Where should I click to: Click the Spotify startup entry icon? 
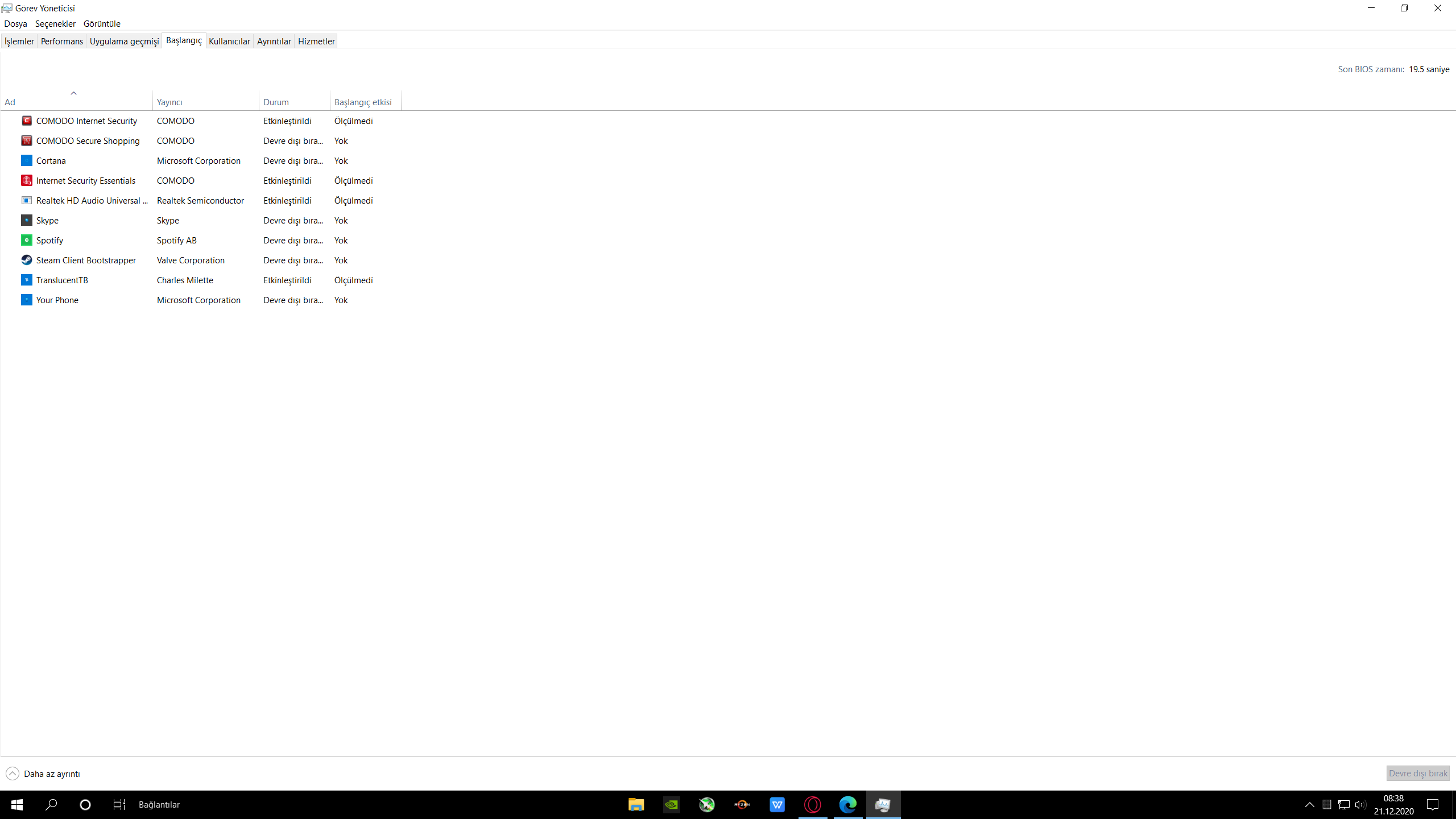click(x=26, y=240)
